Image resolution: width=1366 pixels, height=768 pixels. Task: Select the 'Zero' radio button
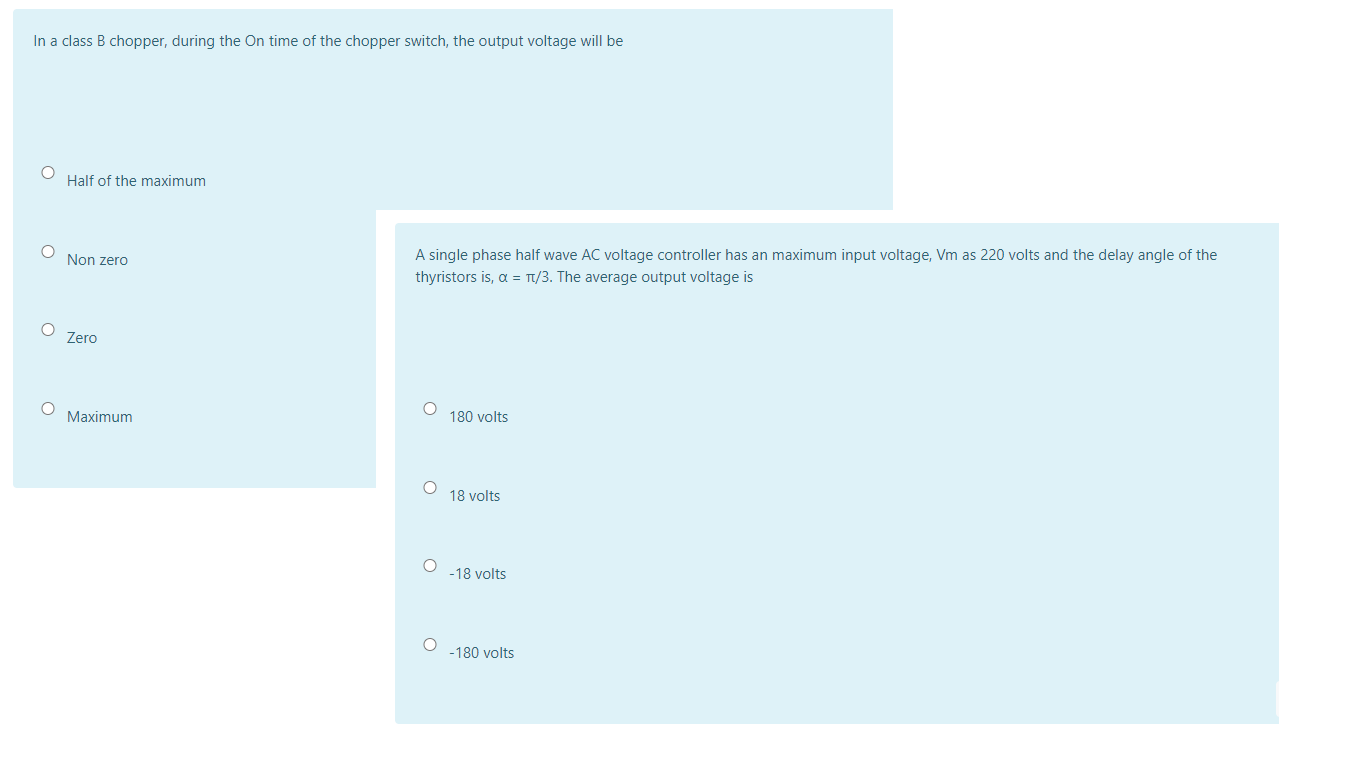click(x=47, y=329)
